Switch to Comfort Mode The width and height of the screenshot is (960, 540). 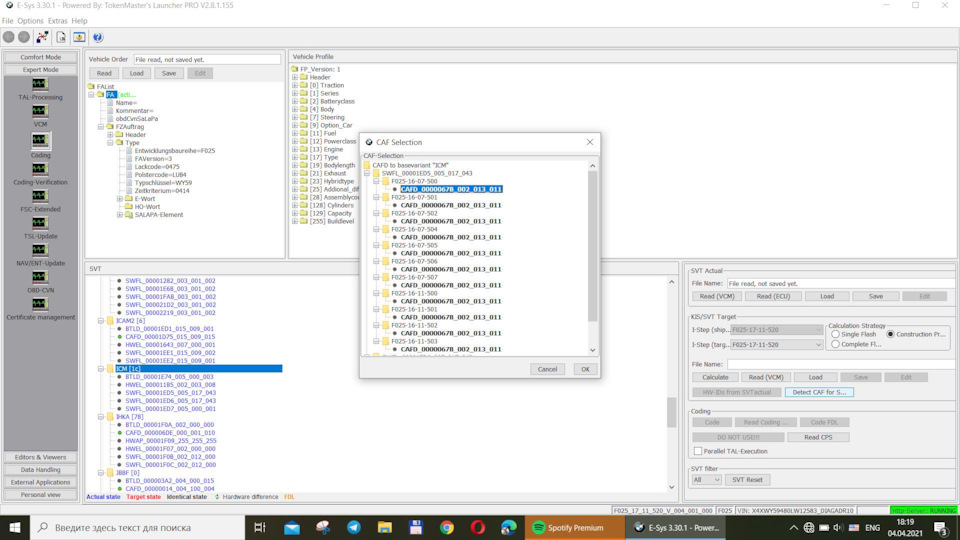[40, 57]
